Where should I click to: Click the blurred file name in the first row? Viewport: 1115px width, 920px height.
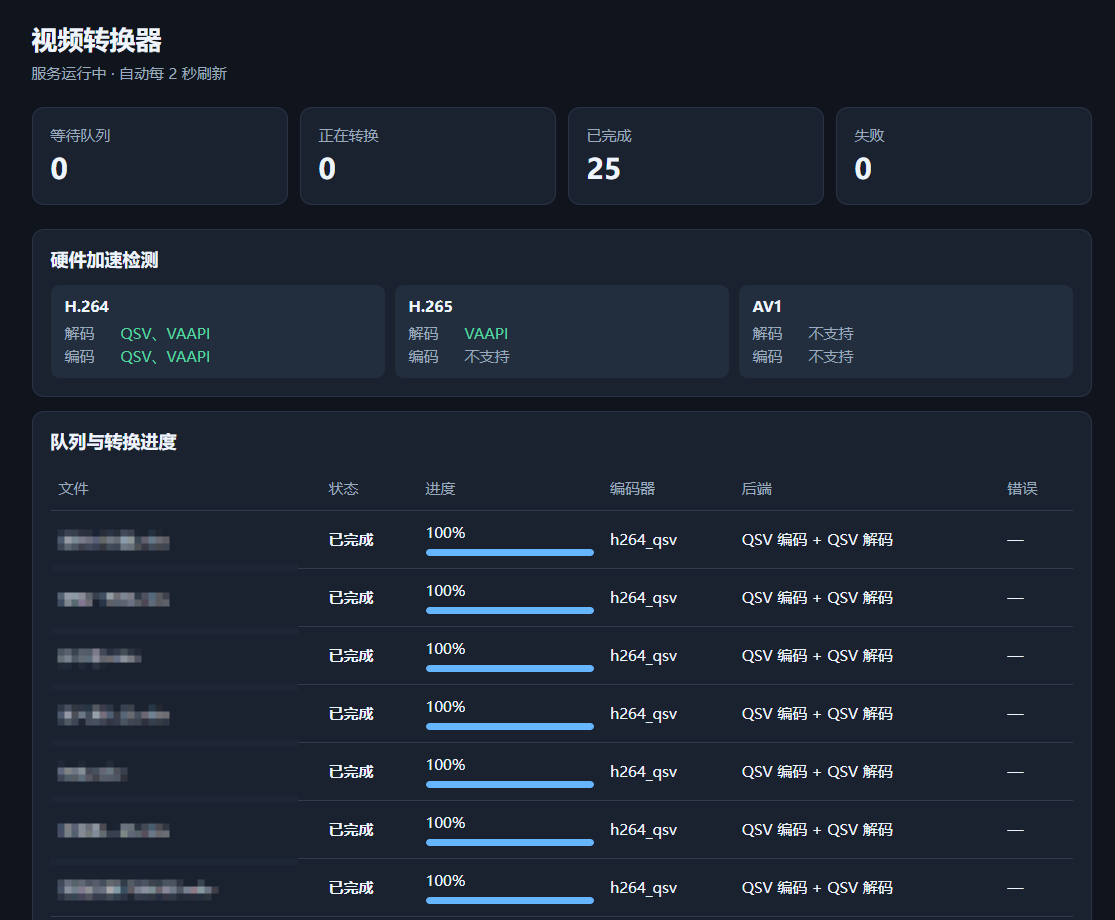tap(114, 540)
